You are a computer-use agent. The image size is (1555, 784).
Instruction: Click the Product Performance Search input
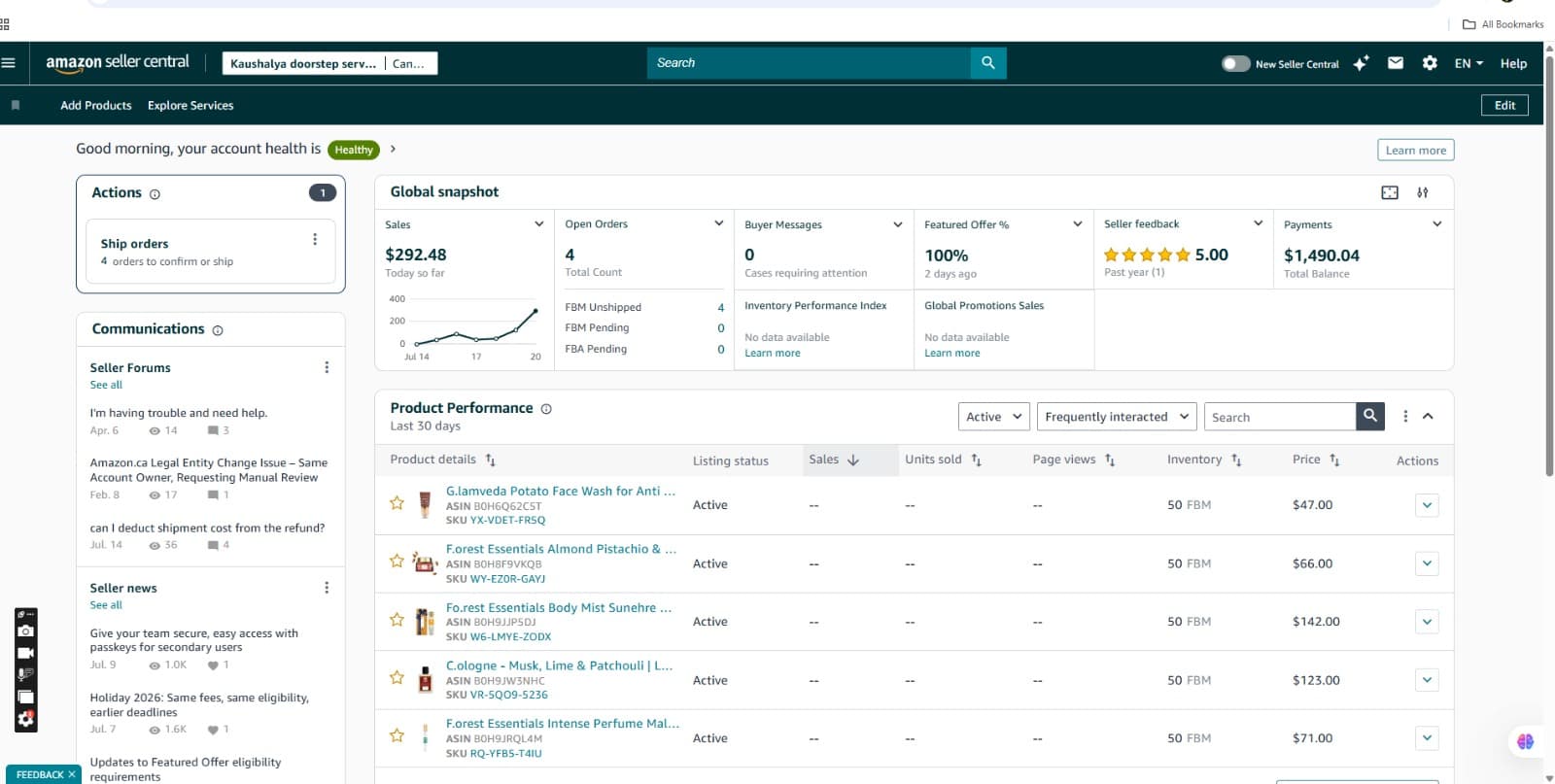pyautogui.click(x=1280, y=417)
